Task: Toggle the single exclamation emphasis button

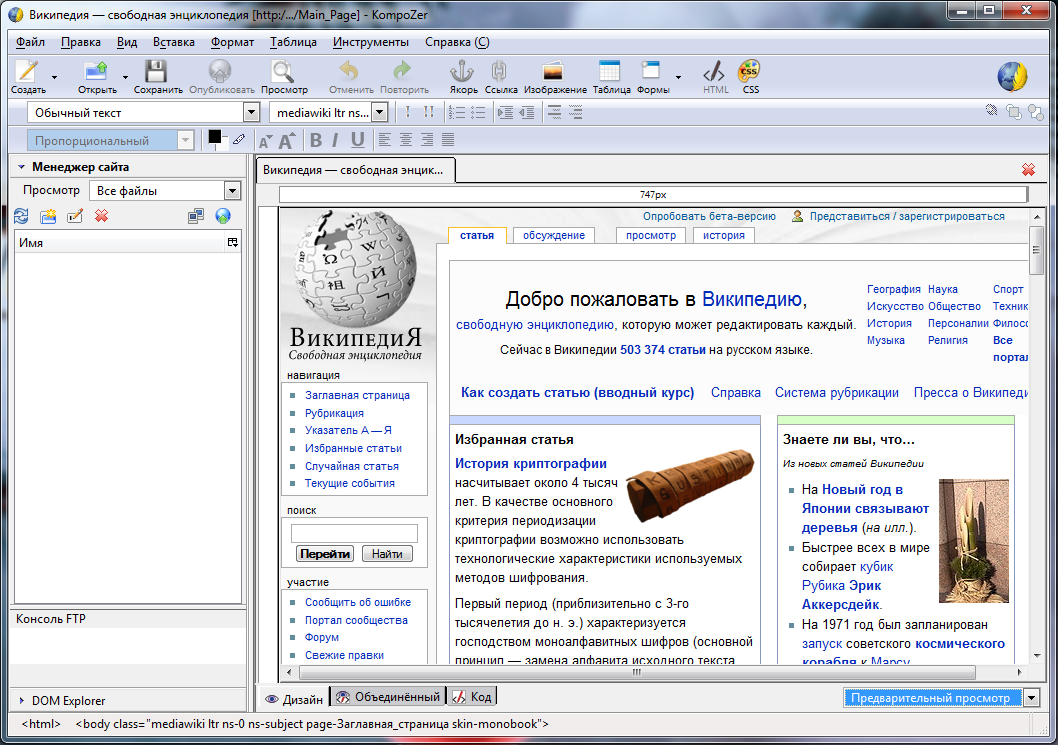Action: (x=408, y=113)
